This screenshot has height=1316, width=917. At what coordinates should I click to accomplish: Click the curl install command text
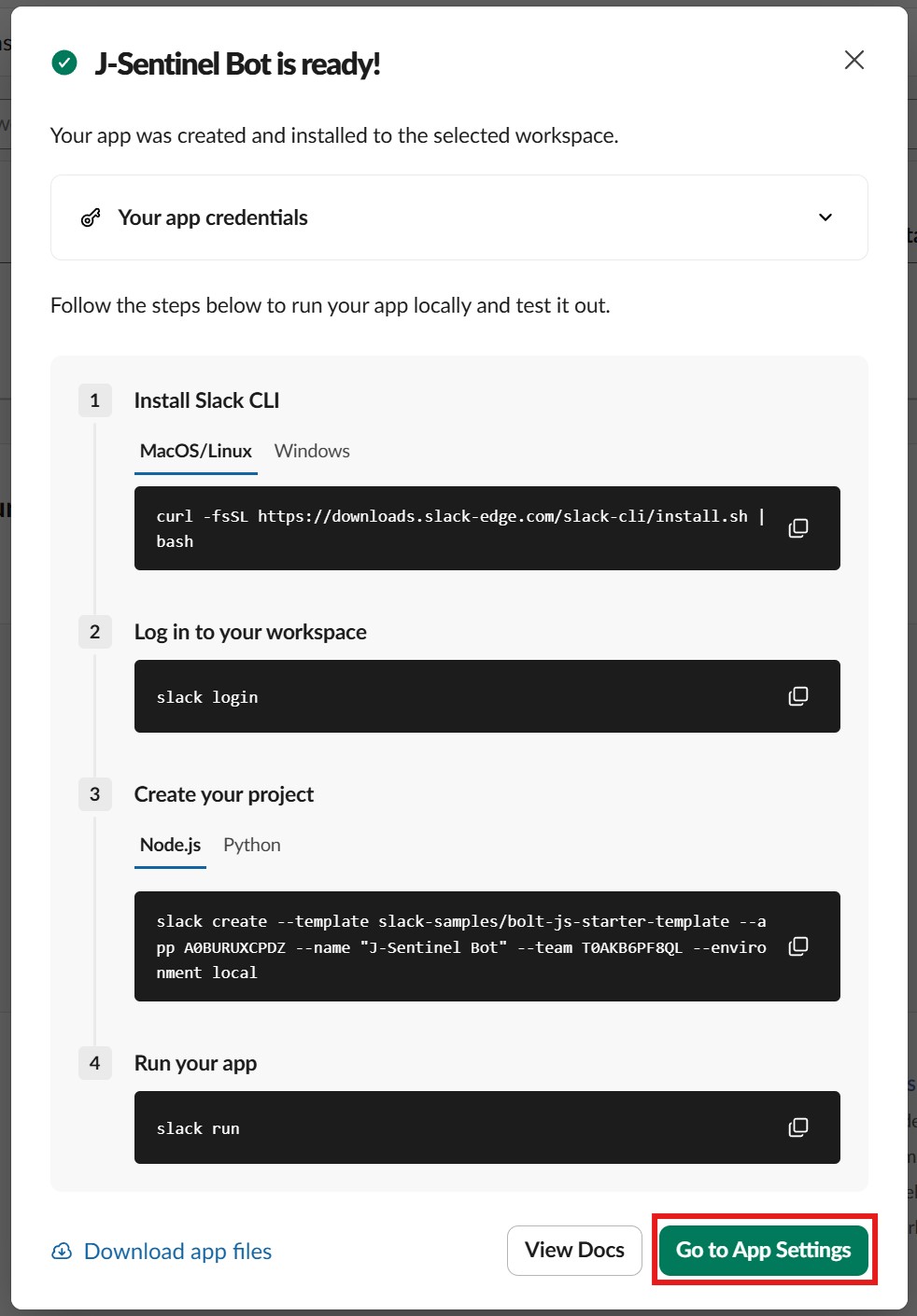coord(460,528)
